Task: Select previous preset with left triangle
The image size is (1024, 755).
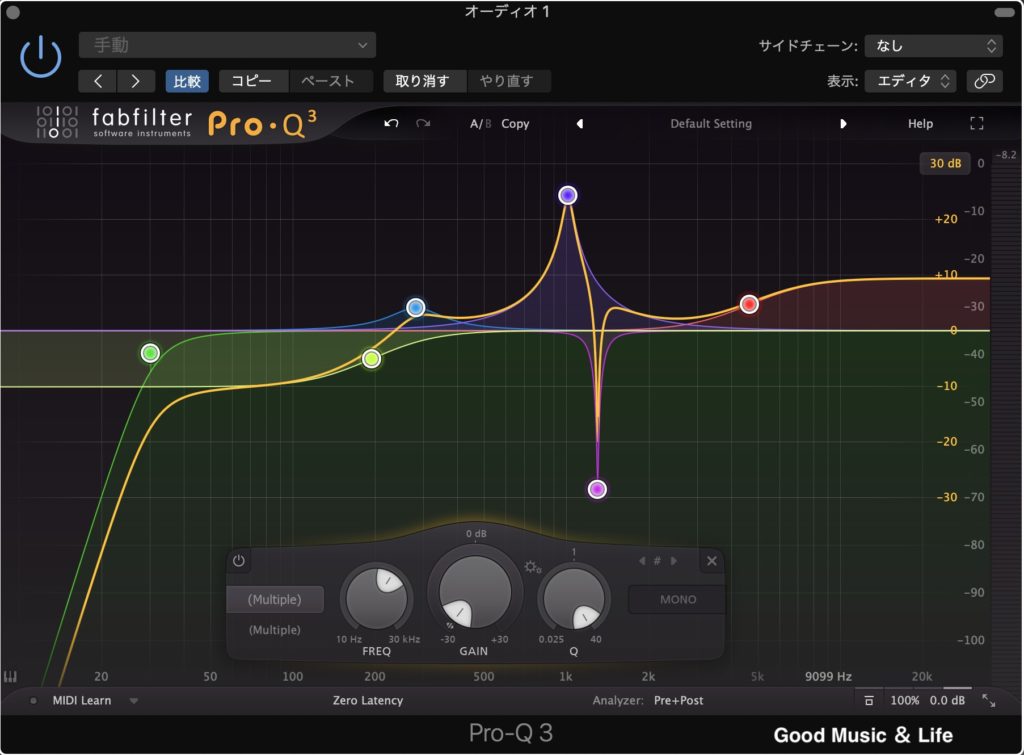Action: [x=579, y=123]
